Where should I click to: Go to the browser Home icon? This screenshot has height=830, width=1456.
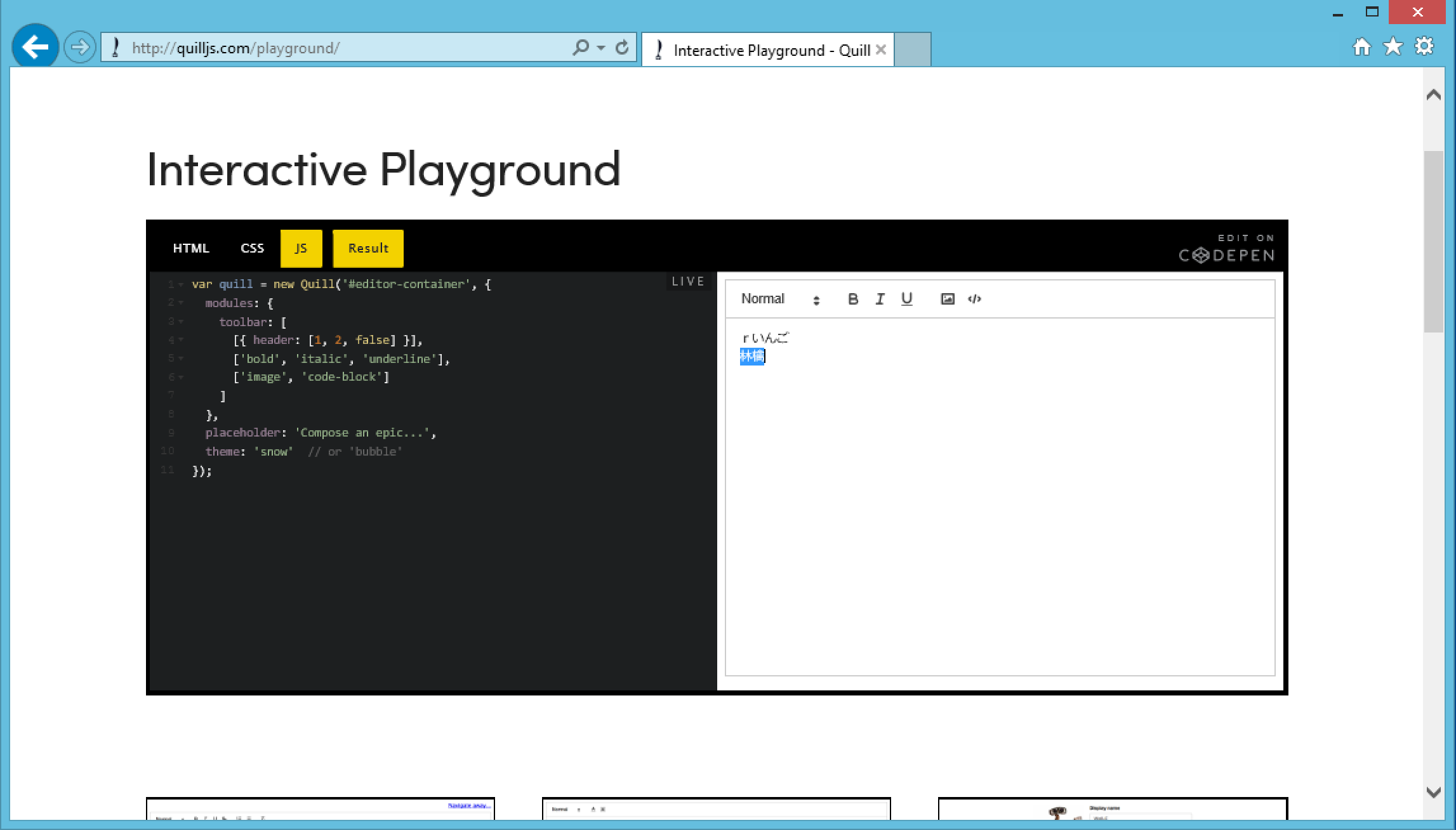[x=1361, y=47]
